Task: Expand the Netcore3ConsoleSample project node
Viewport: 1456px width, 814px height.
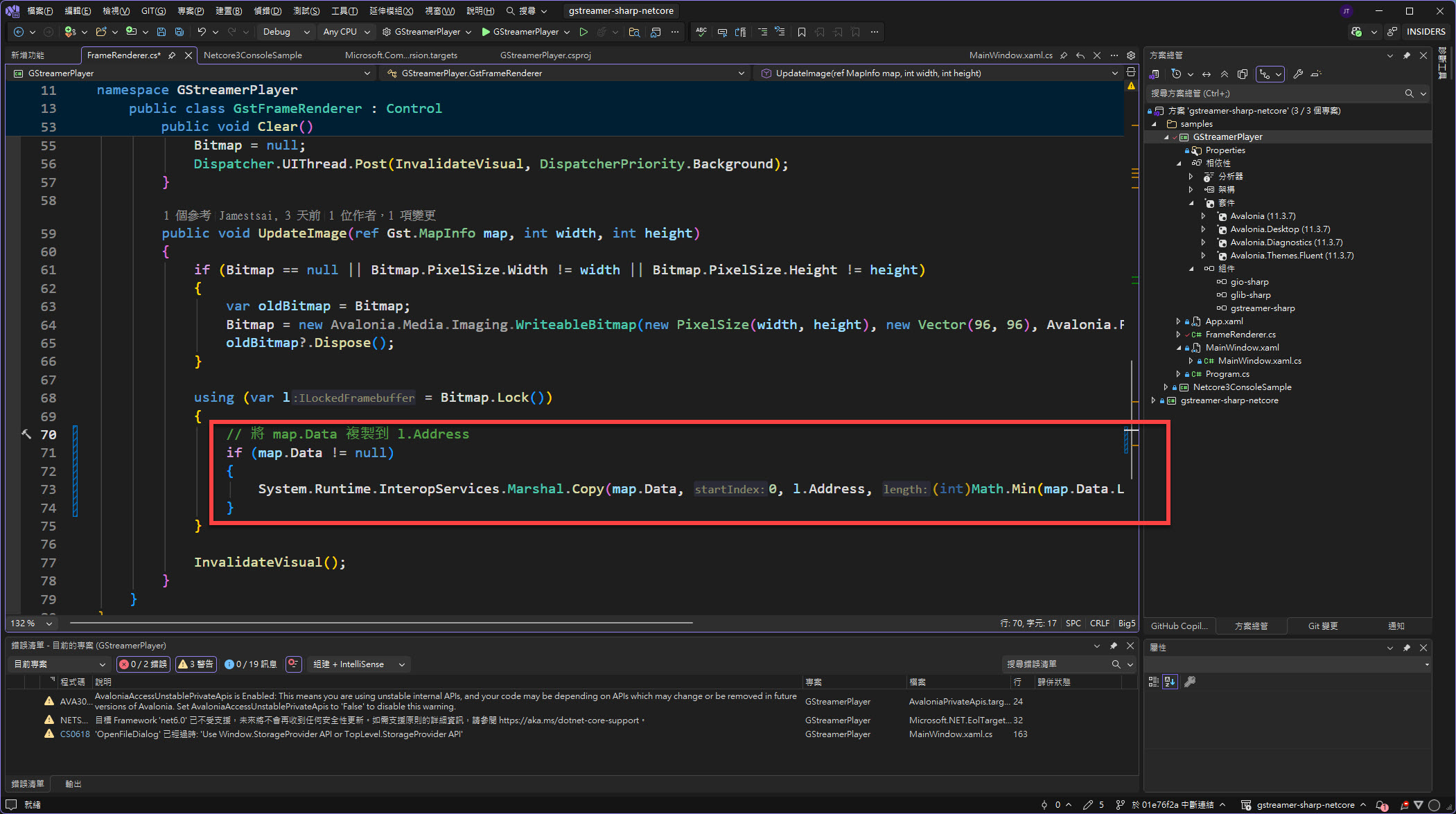Action: tap(1166, 387)
